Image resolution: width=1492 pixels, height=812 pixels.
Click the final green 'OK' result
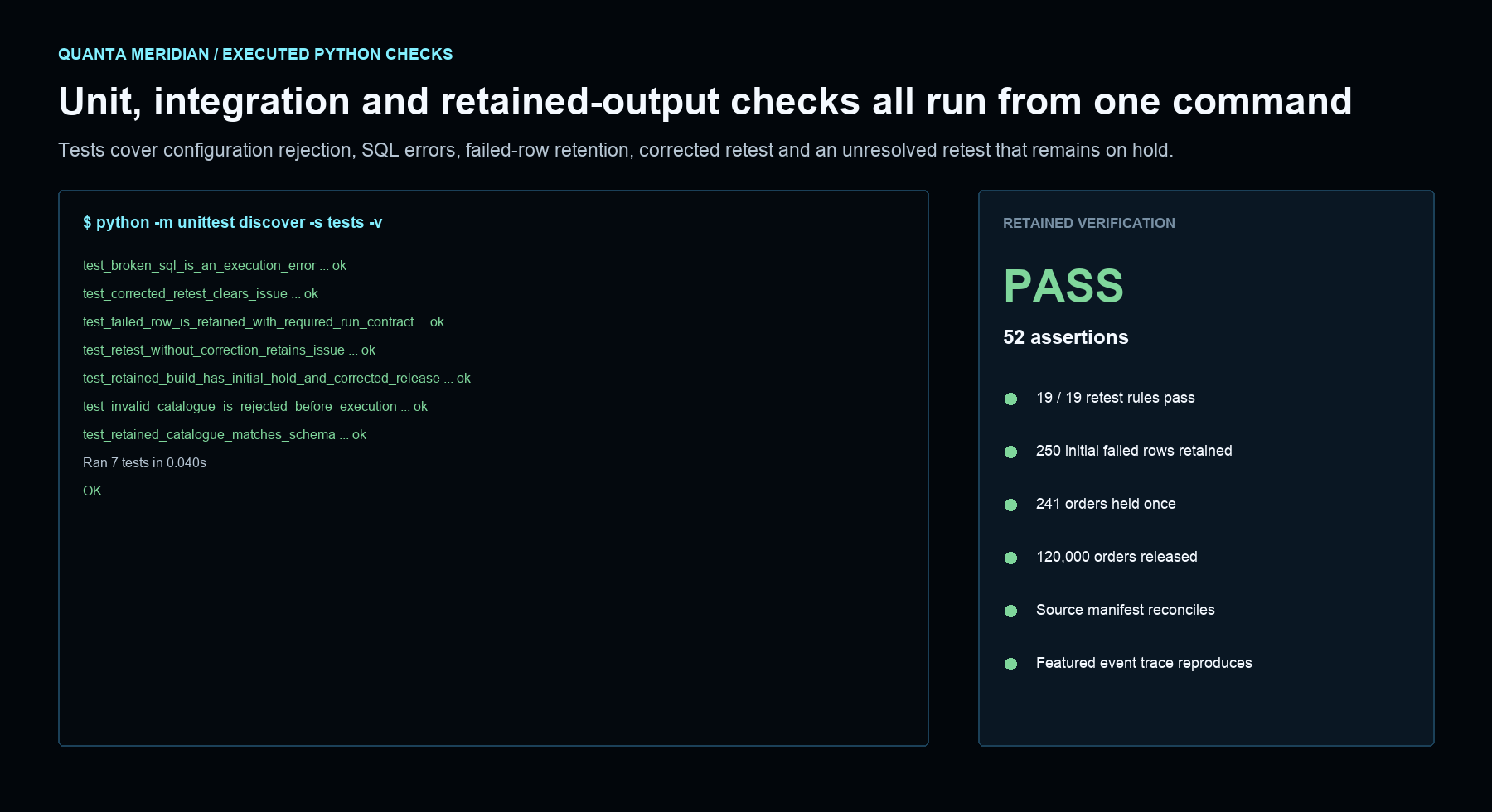coord(92,491)
